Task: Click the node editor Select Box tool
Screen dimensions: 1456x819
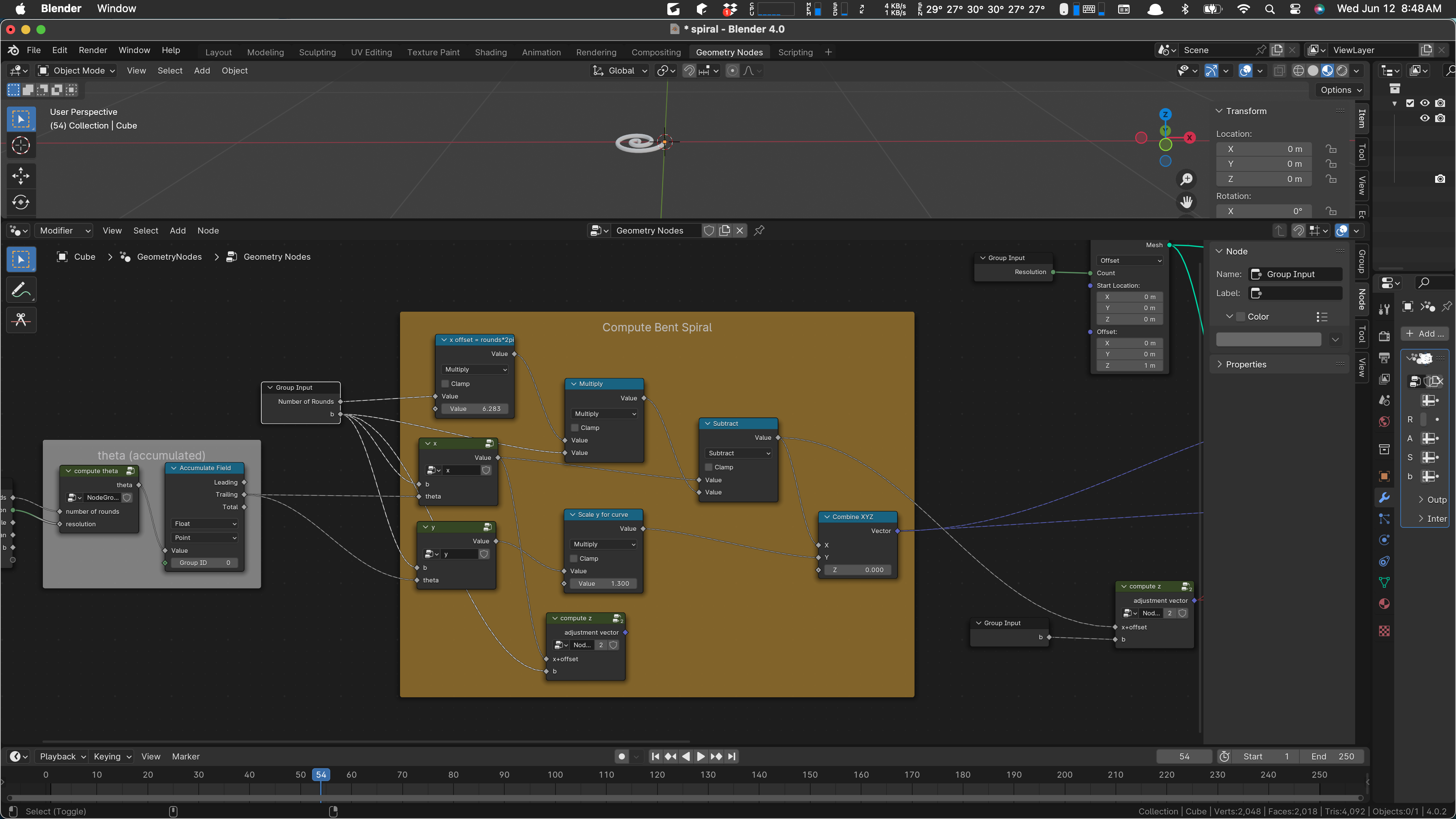Action: pyautogui.click(x=21, y=259)
